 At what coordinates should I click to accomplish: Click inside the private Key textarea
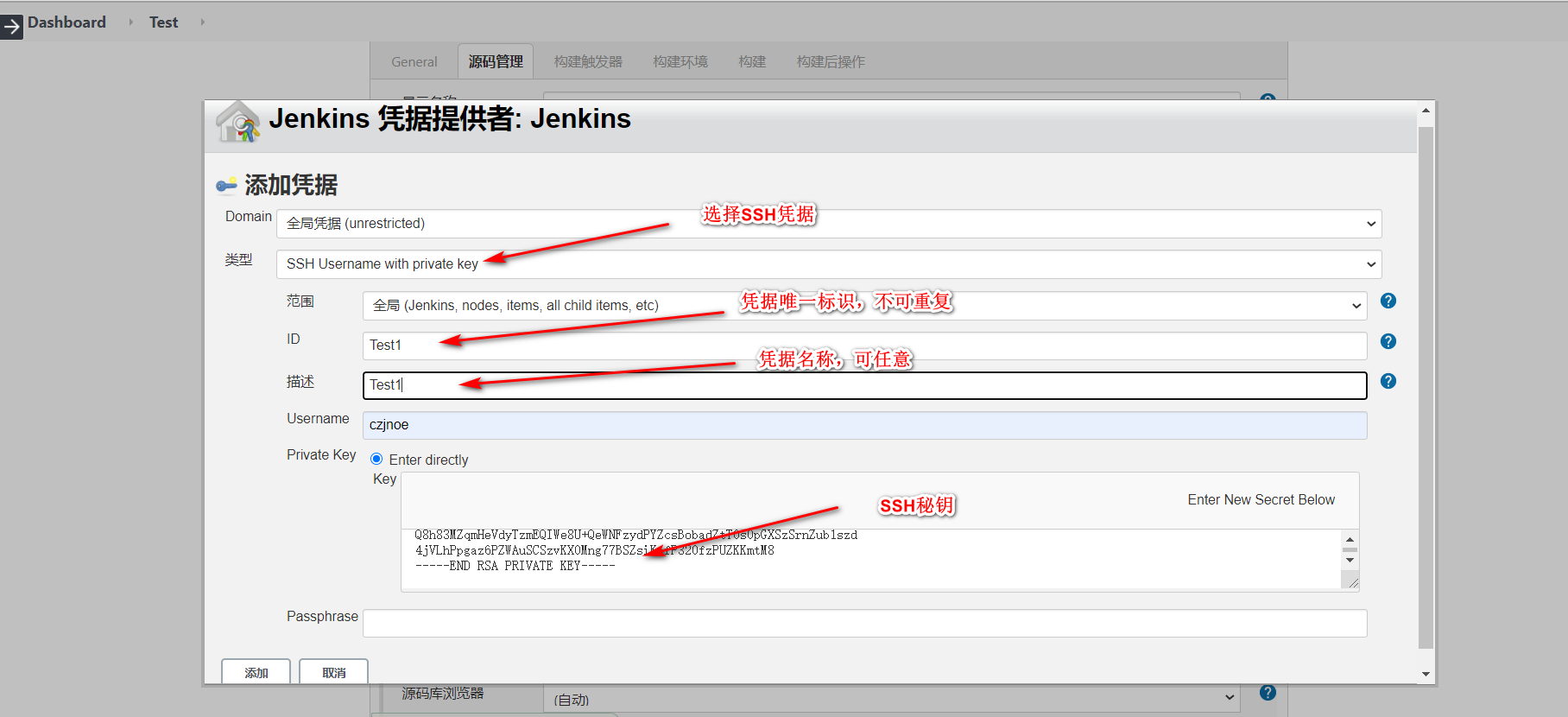point(871,559)
